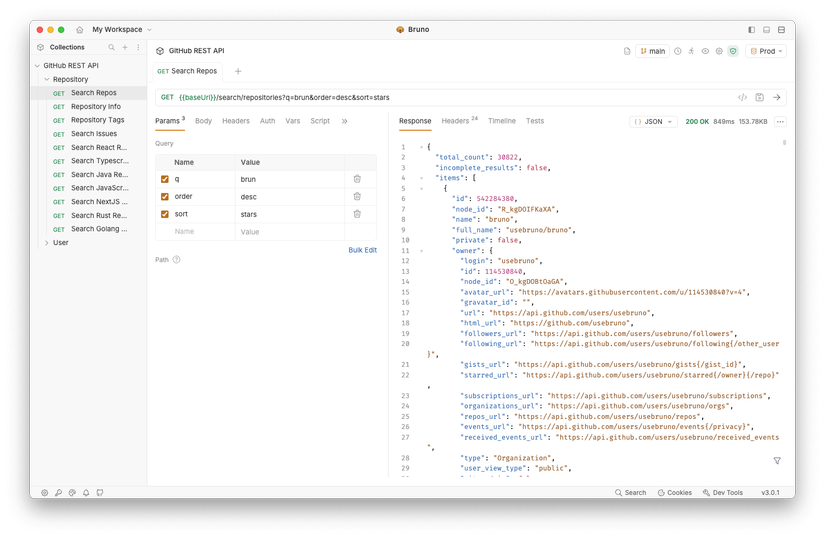Send the request with the arrow icon

(x=777, y=97)
